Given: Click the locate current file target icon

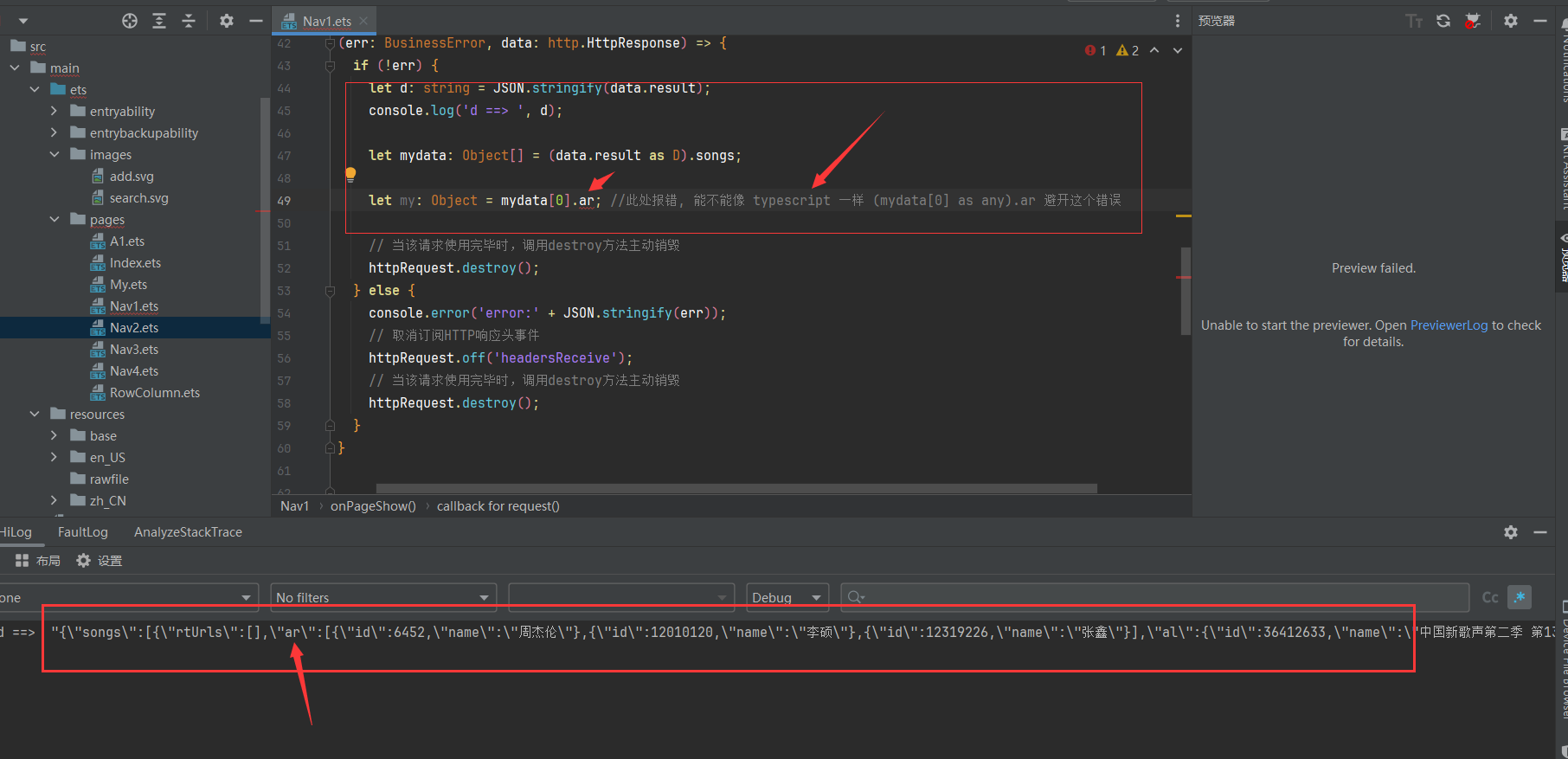Looking at the screenshot, I should pos(130,21).
